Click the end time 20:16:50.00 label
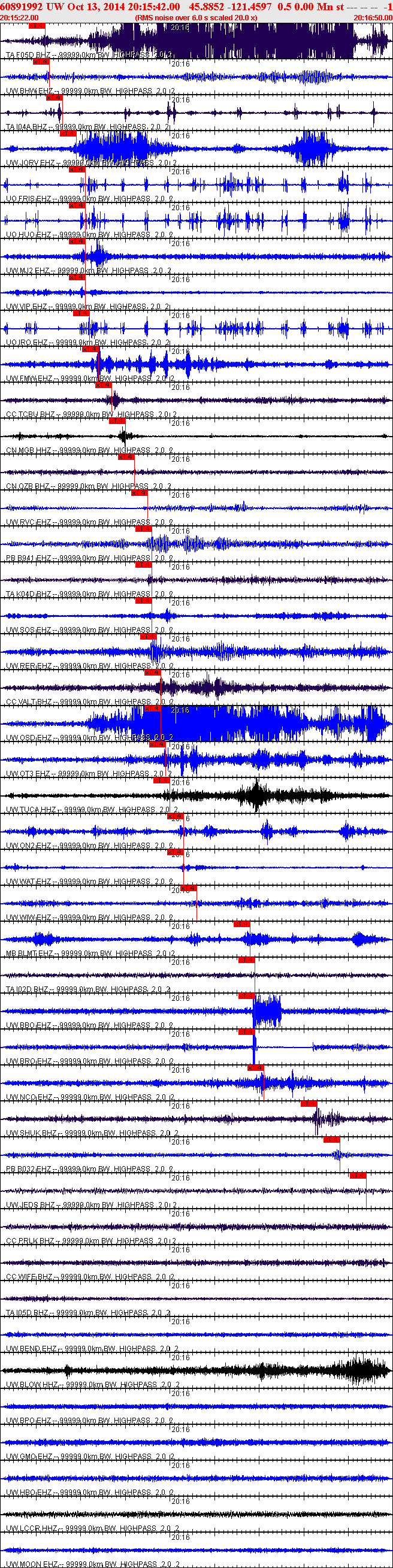Screen dimensions: 393x1568 (x=373, y=17)
